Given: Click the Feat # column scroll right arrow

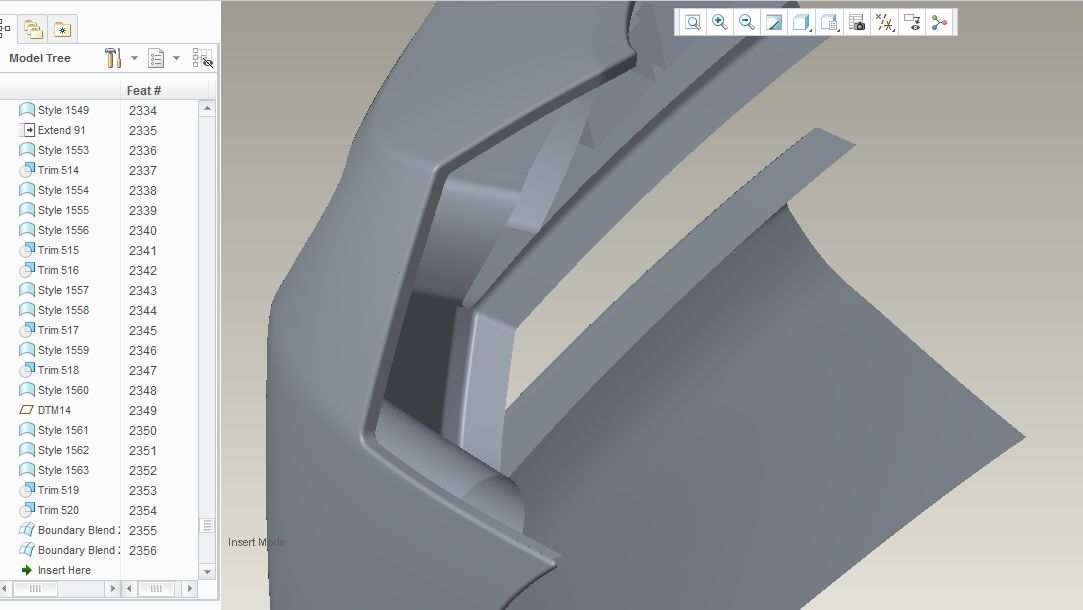Looking at the screenshot, I should point(189,589).
